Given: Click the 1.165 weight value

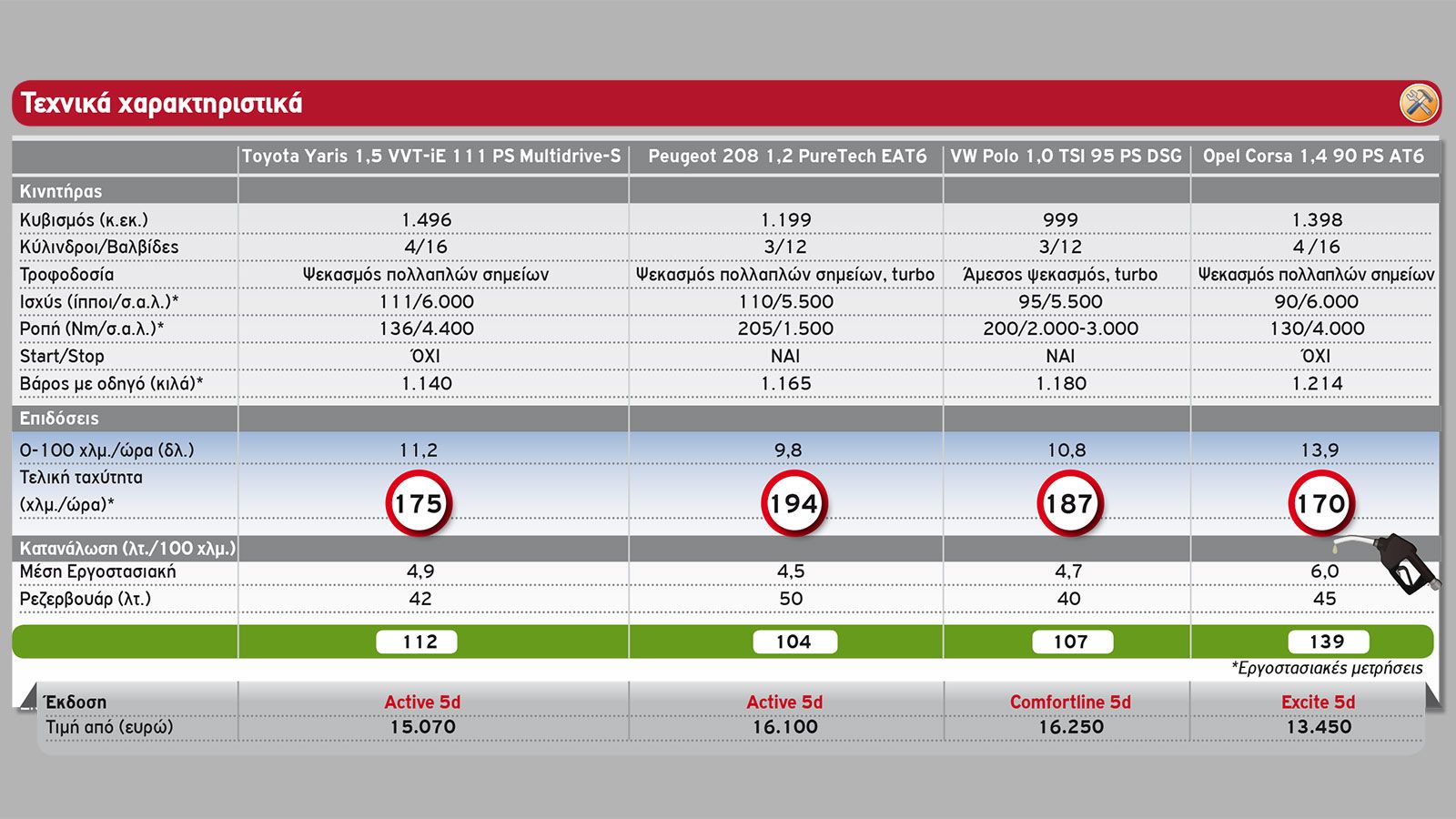Looking at the screenshot, I should point(786,383).
